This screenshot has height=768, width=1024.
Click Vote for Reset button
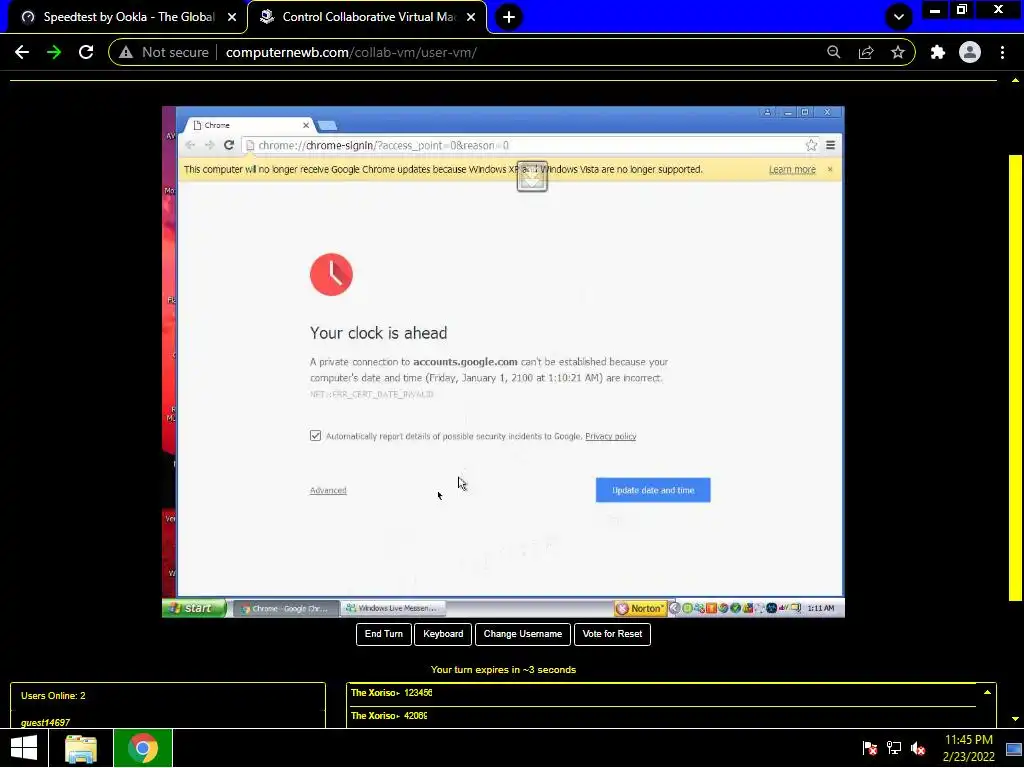coord(612,634)
